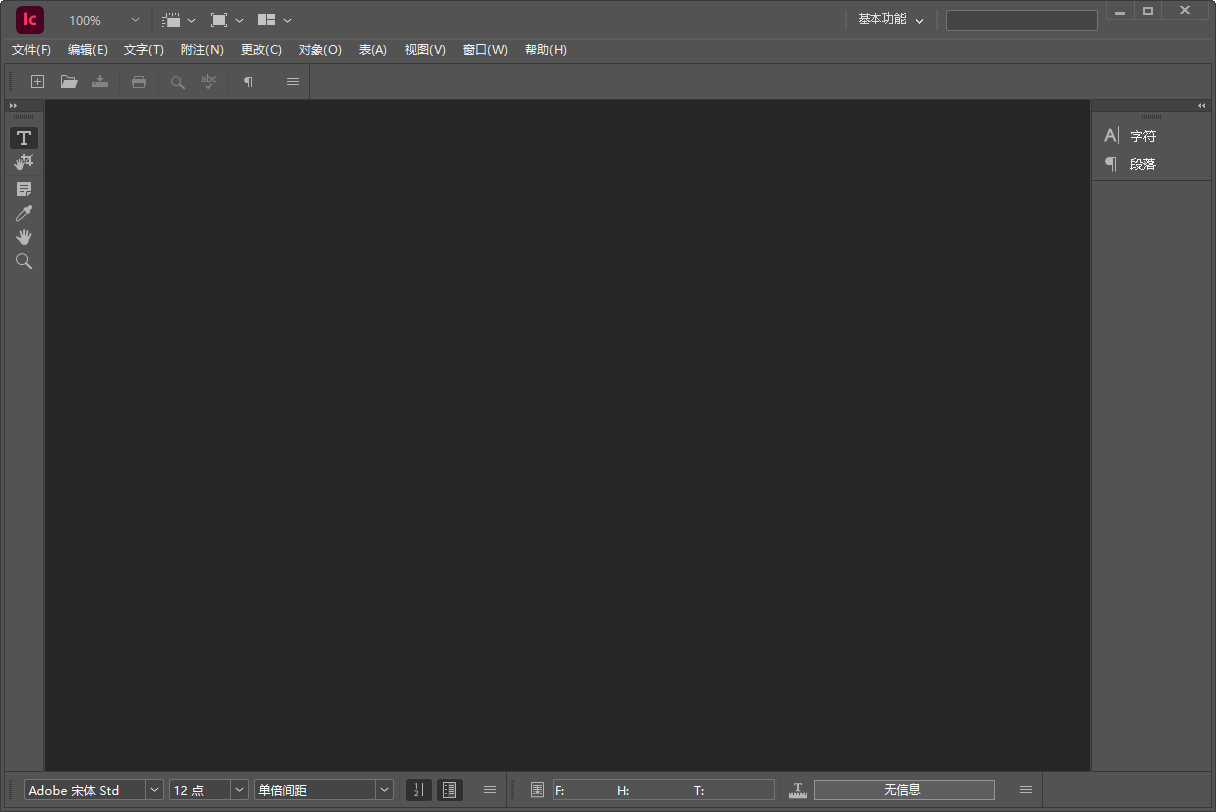This screenshot has width=1216, height=812.
Task: Click the arrange documents layout icon
Action: point(266,20)
